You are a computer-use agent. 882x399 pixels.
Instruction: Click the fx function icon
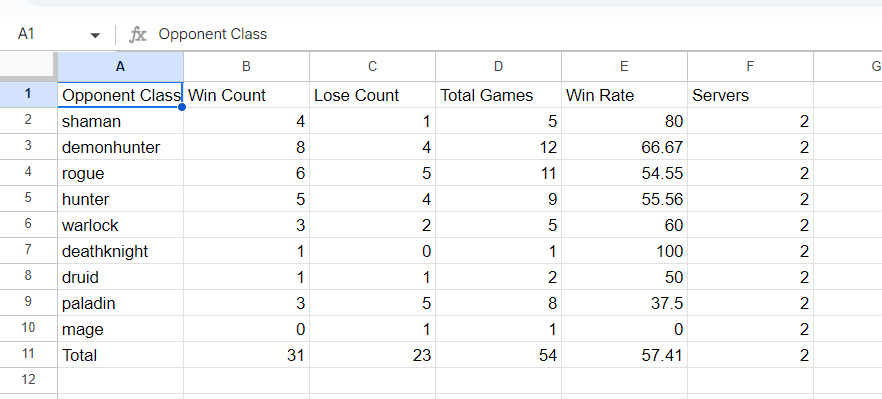(x=137, y=34)
